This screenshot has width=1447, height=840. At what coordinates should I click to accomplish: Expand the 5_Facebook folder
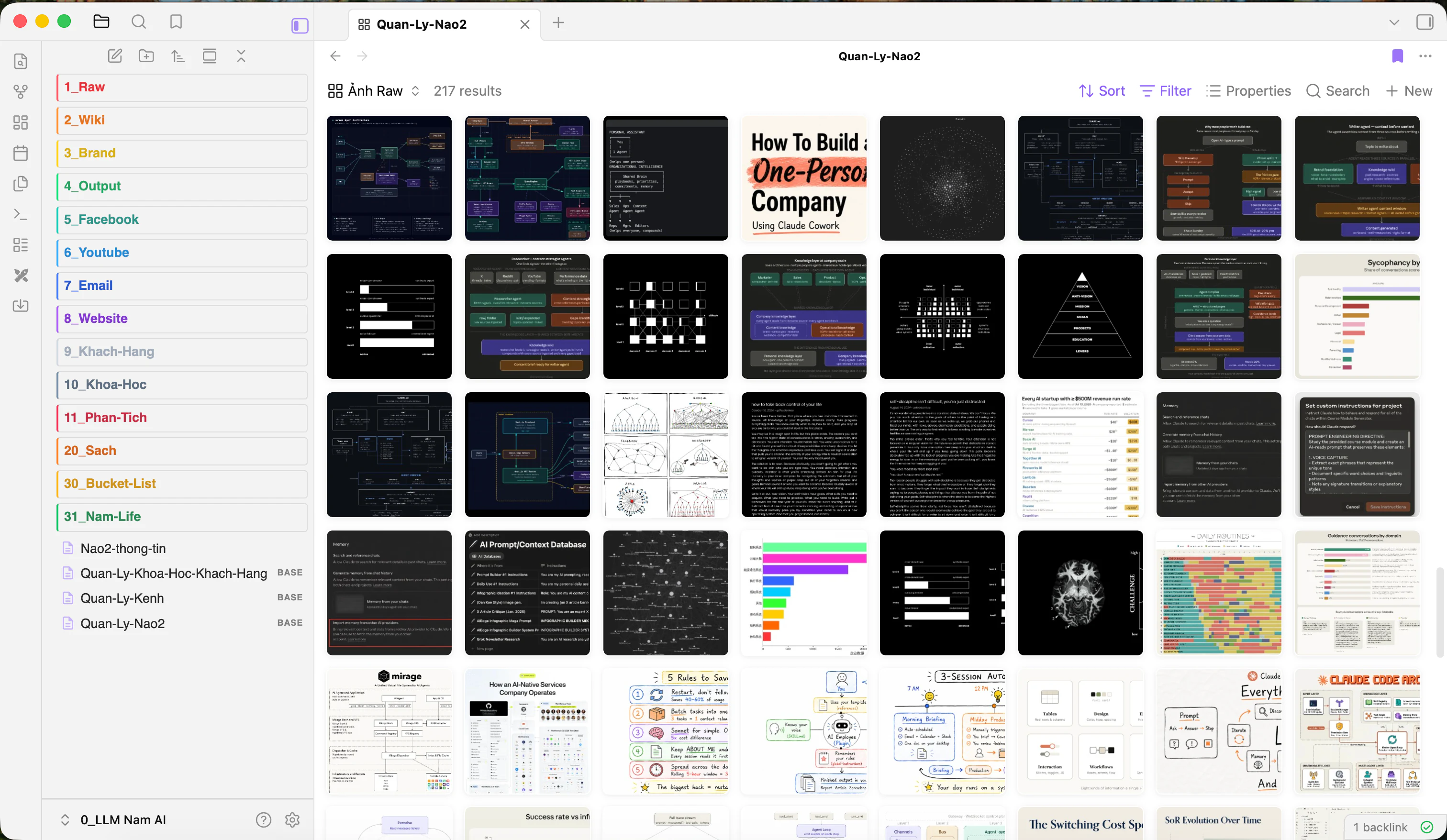coord(182,220)
